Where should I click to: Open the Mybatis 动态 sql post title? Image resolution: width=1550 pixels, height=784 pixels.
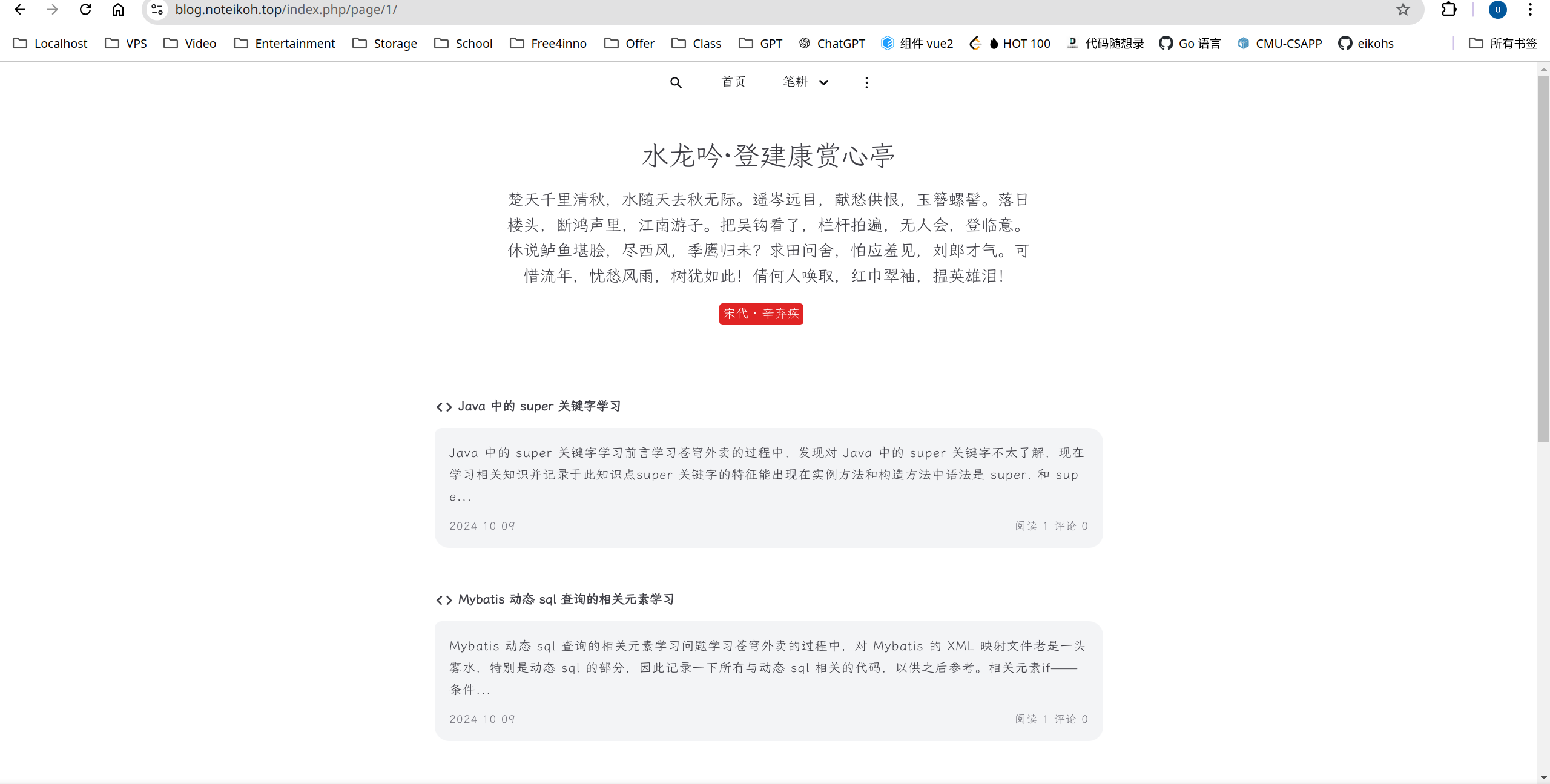566,599
